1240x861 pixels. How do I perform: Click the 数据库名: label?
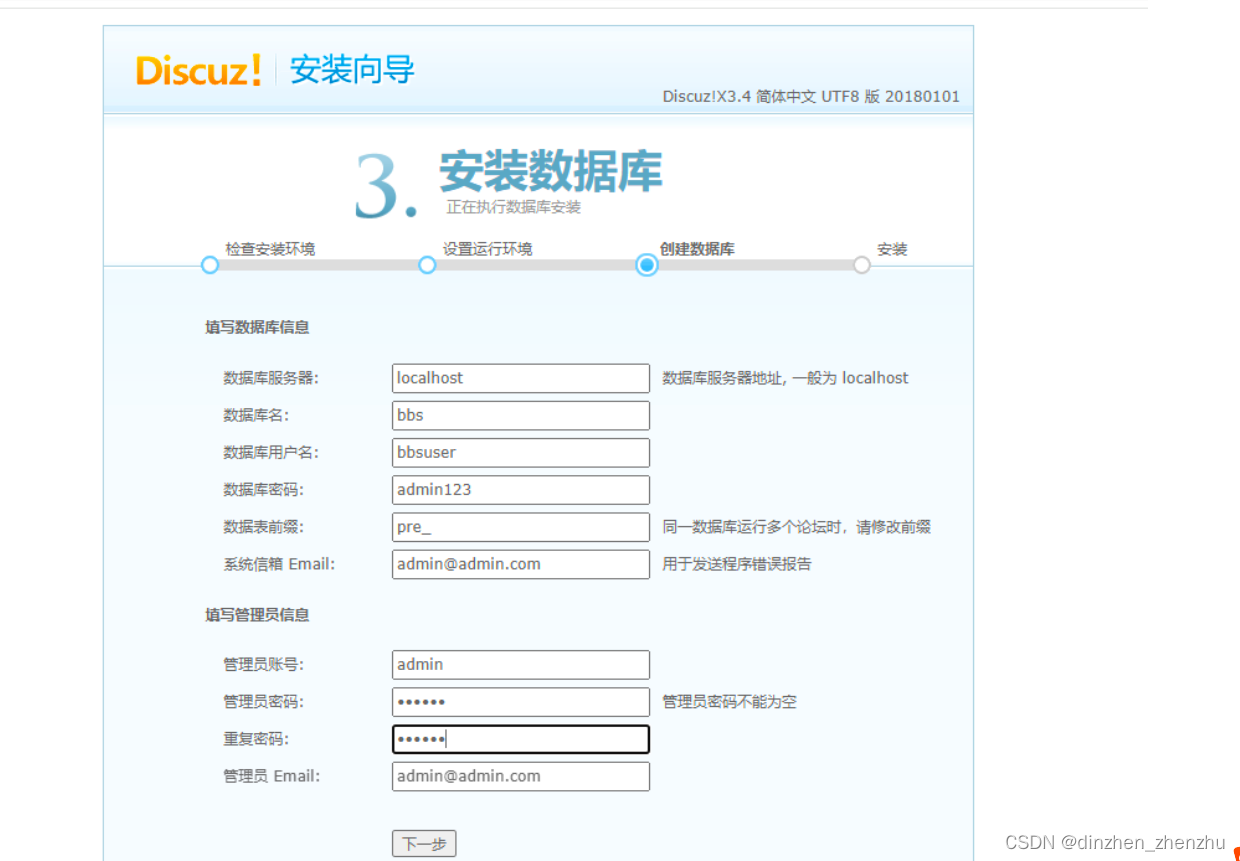click(x=256, y=415)
